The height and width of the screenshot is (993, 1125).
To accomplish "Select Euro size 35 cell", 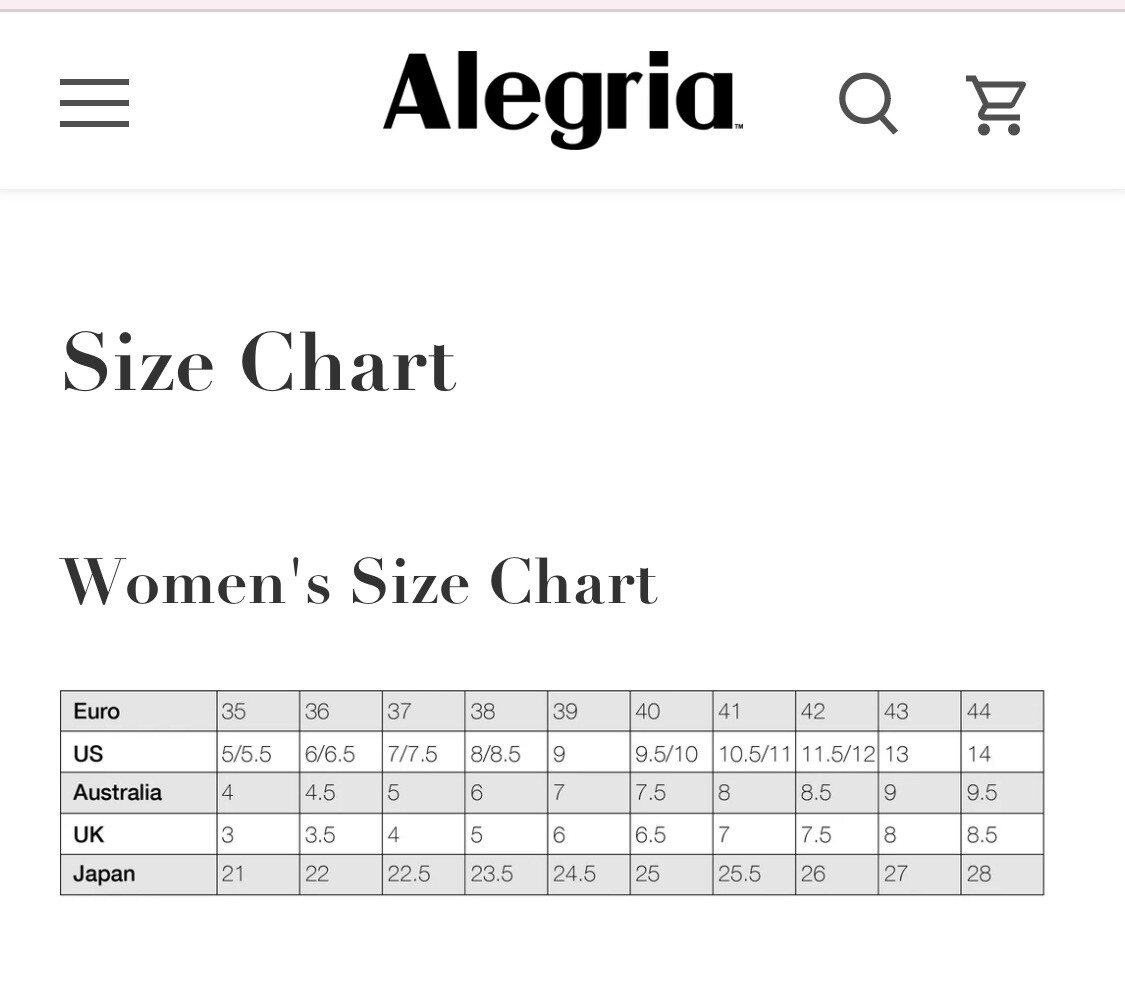I will tap(258, 711).
